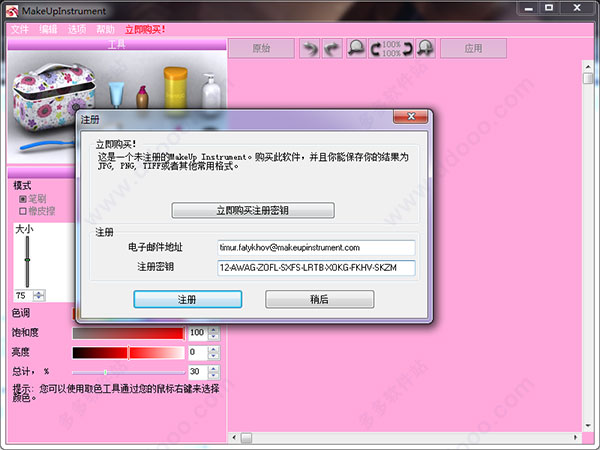Click the 原始 button
Image resolution: width=600 pixels, height=450 pixels.
[262, 49]
